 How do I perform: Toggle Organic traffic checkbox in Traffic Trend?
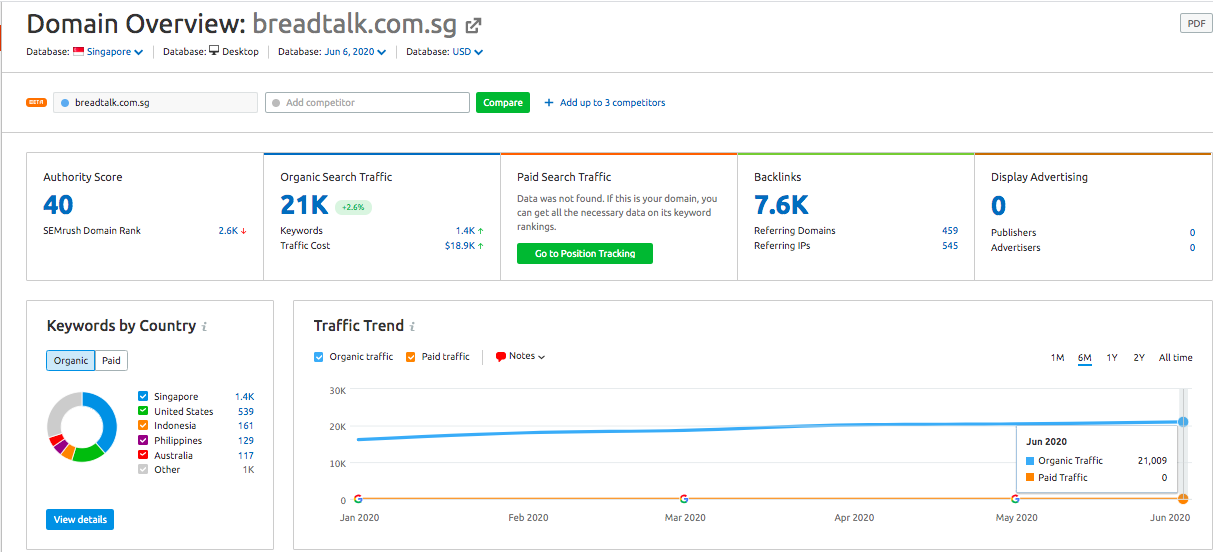[319, 357]
